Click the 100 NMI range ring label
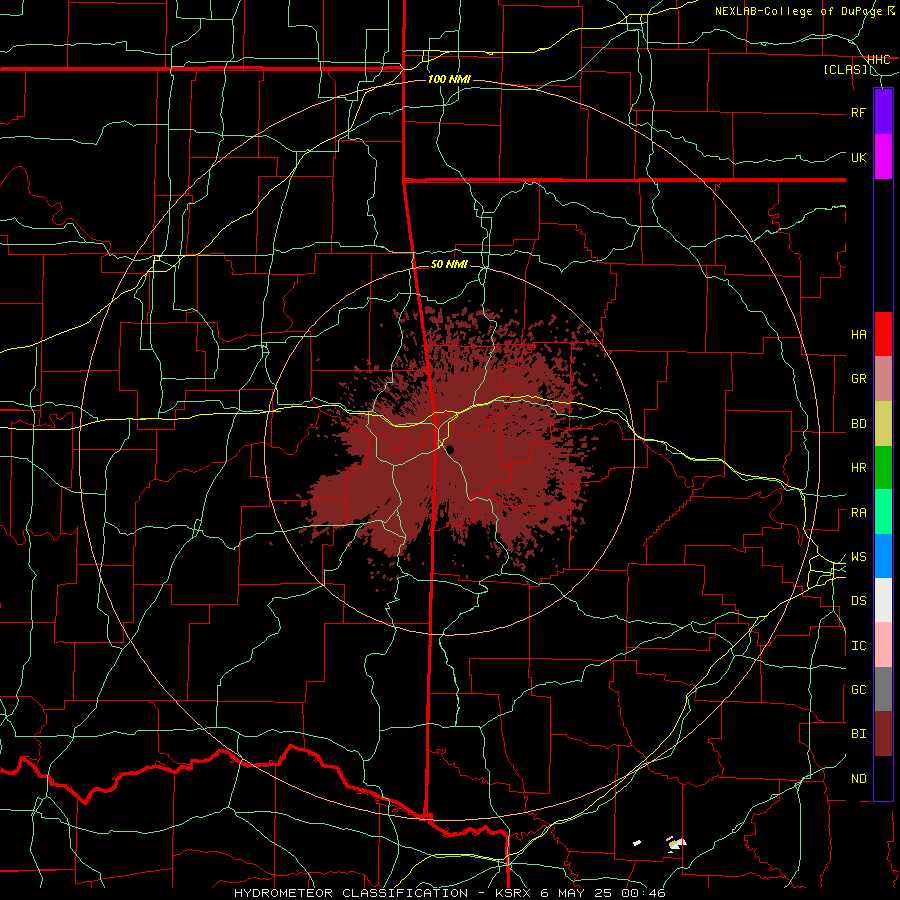The width and height of the screenshot is (900, 900). pyautogui.click(x=449, y=79)
